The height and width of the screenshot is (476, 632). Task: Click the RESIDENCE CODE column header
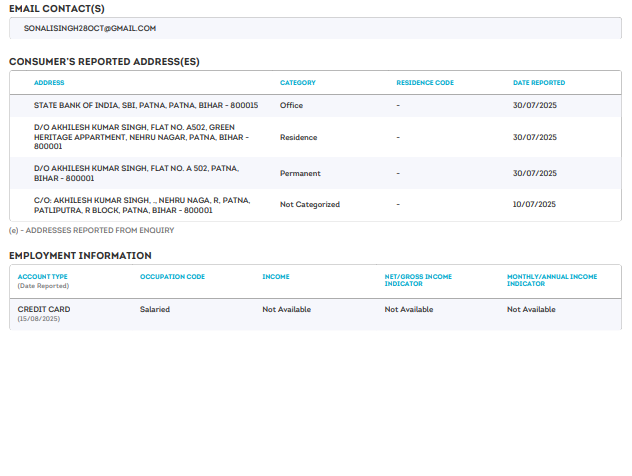[425, 83]
